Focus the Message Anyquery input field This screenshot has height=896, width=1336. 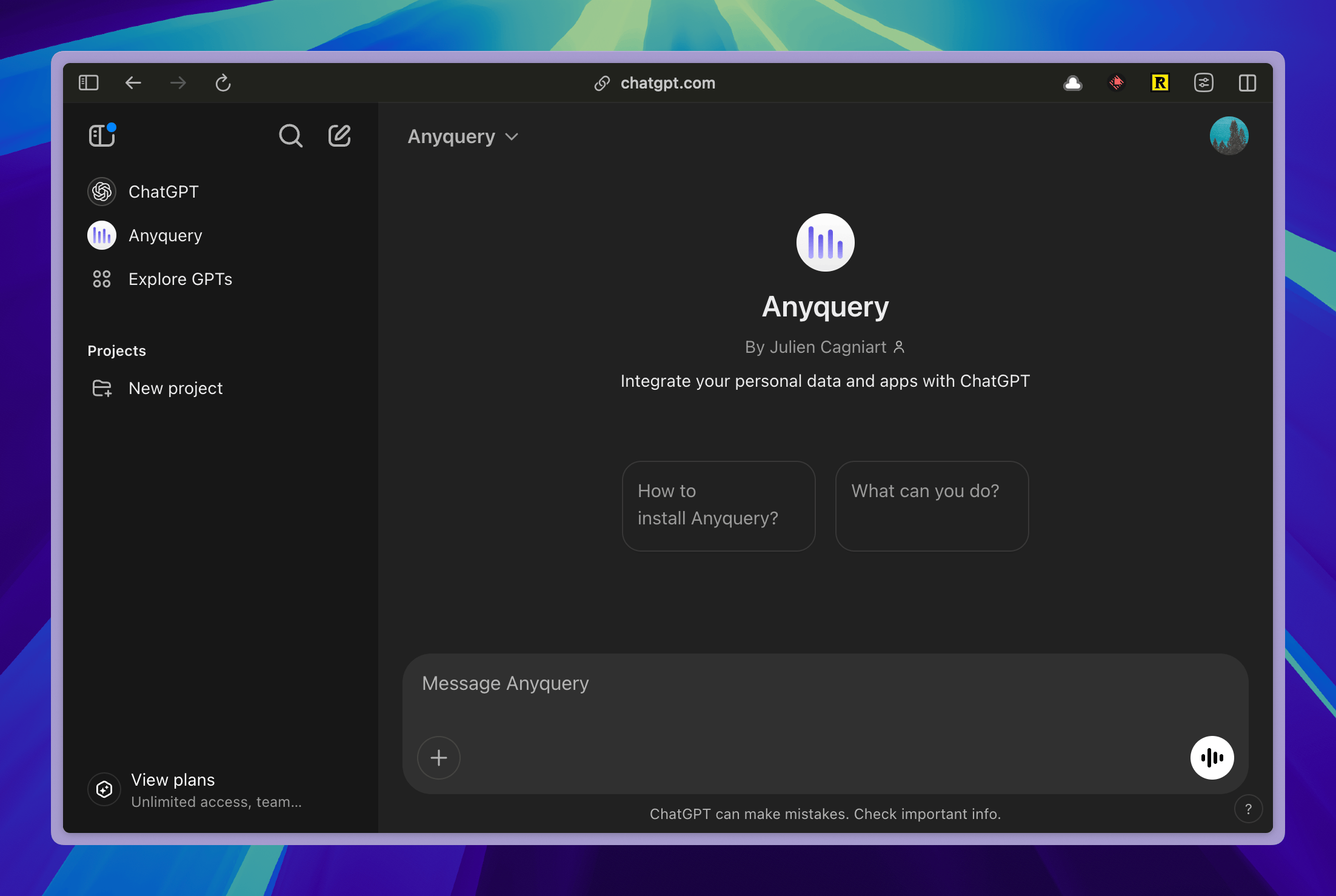pyautogui.click(x=825, y=684)
